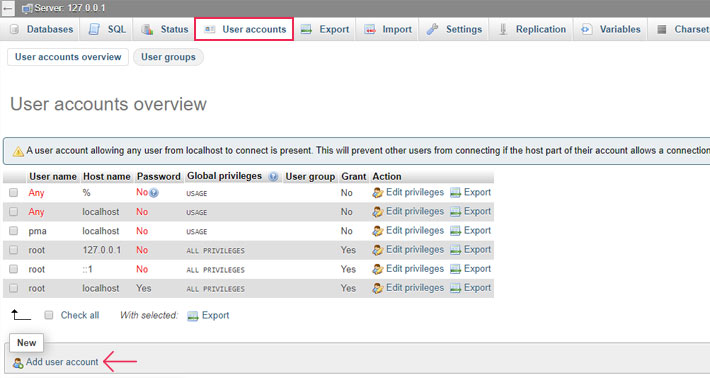Open the User groups subtab

point(168,57)
